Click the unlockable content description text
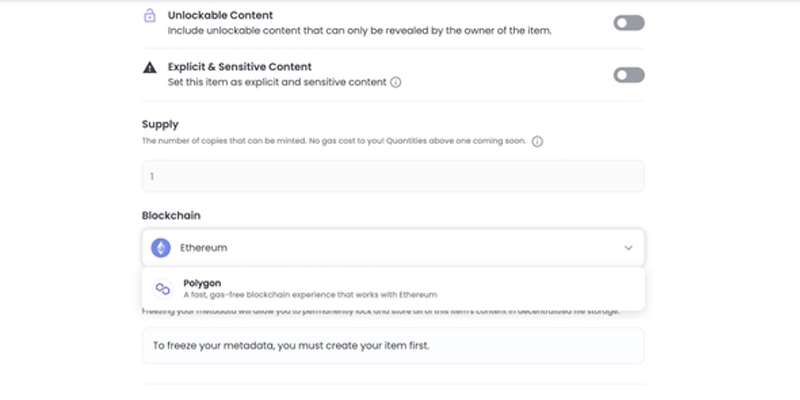 (360, 31)
